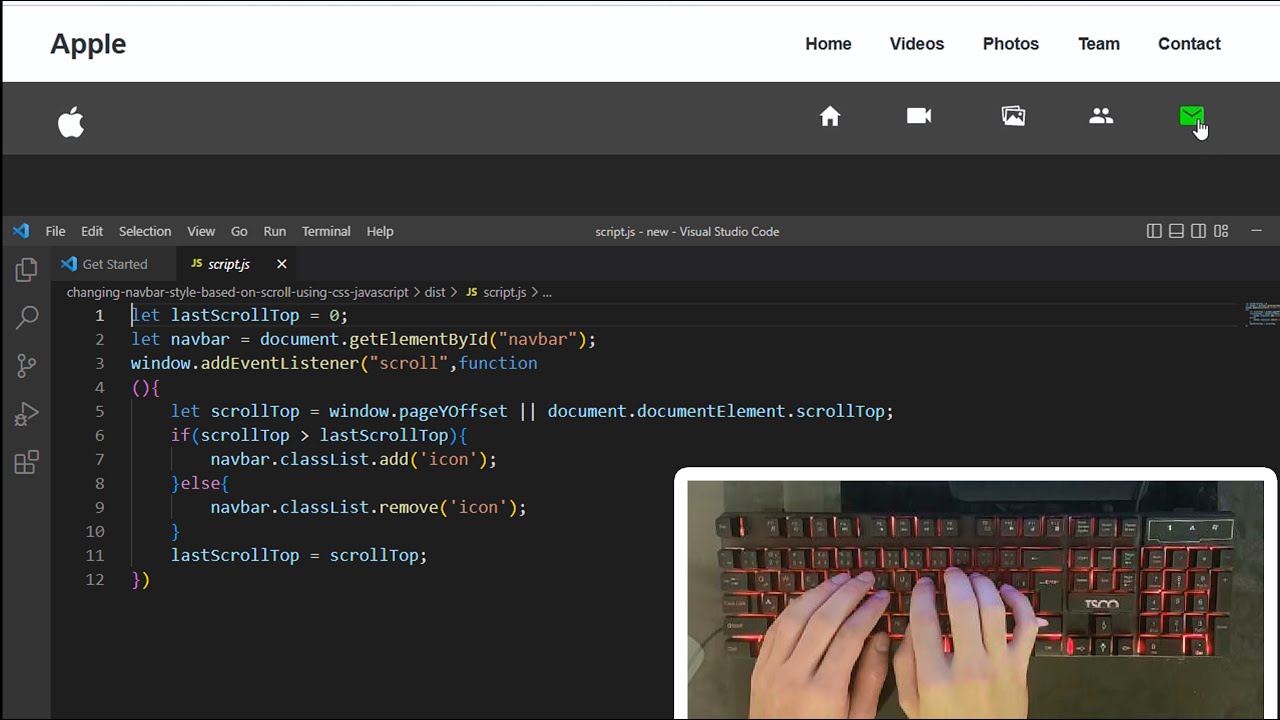Open the Run menu
The height and width of the screenshot is (720, 1280).
[275, 231]
